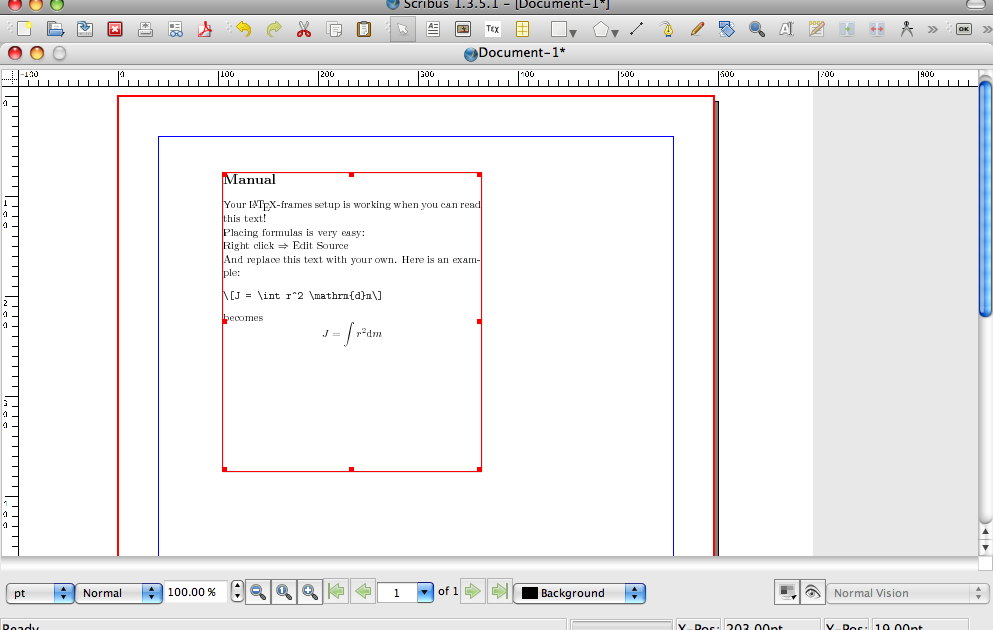993x630 pixels.
Task: Link text frames
Action: pos(847,29)
